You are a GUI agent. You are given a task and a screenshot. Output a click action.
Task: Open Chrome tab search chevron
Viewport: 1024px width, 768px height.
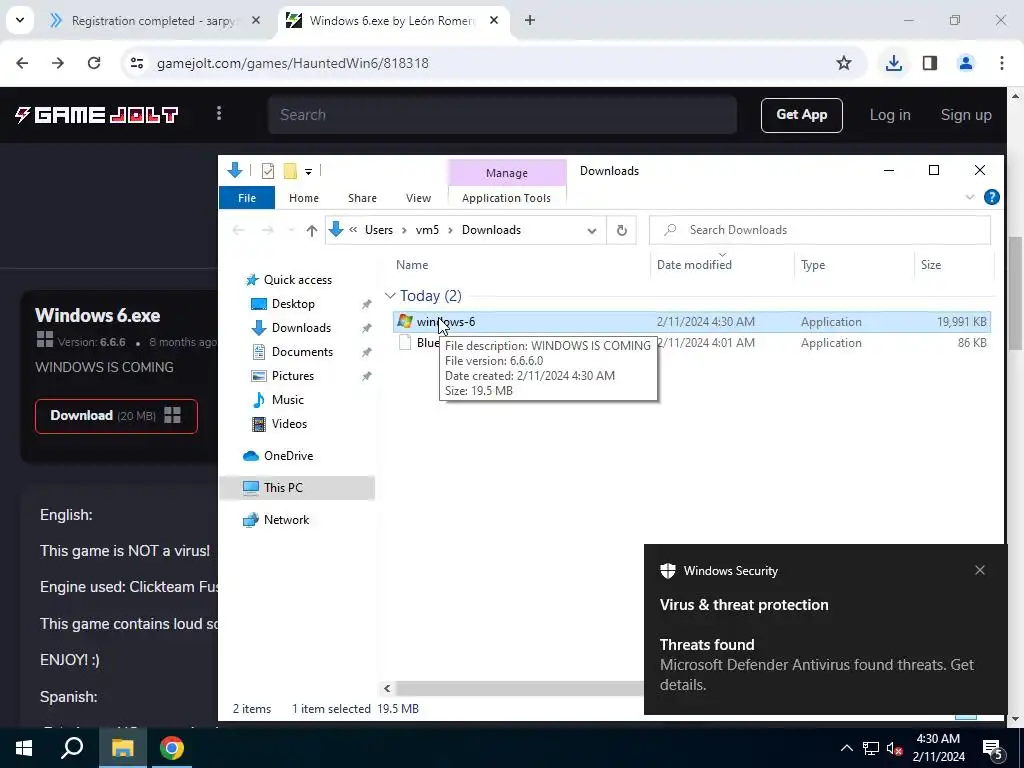pyautogui.click(x=20, y=20)
